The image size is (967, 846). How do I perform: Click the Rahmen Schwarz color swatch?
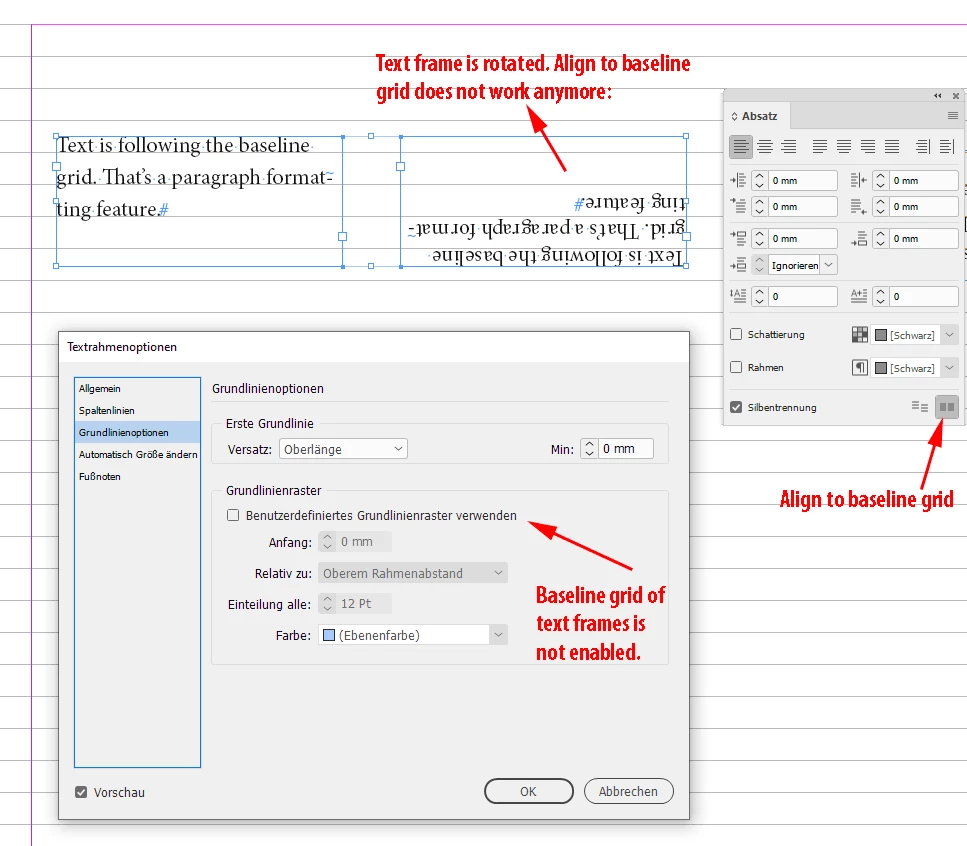(881, 368)
